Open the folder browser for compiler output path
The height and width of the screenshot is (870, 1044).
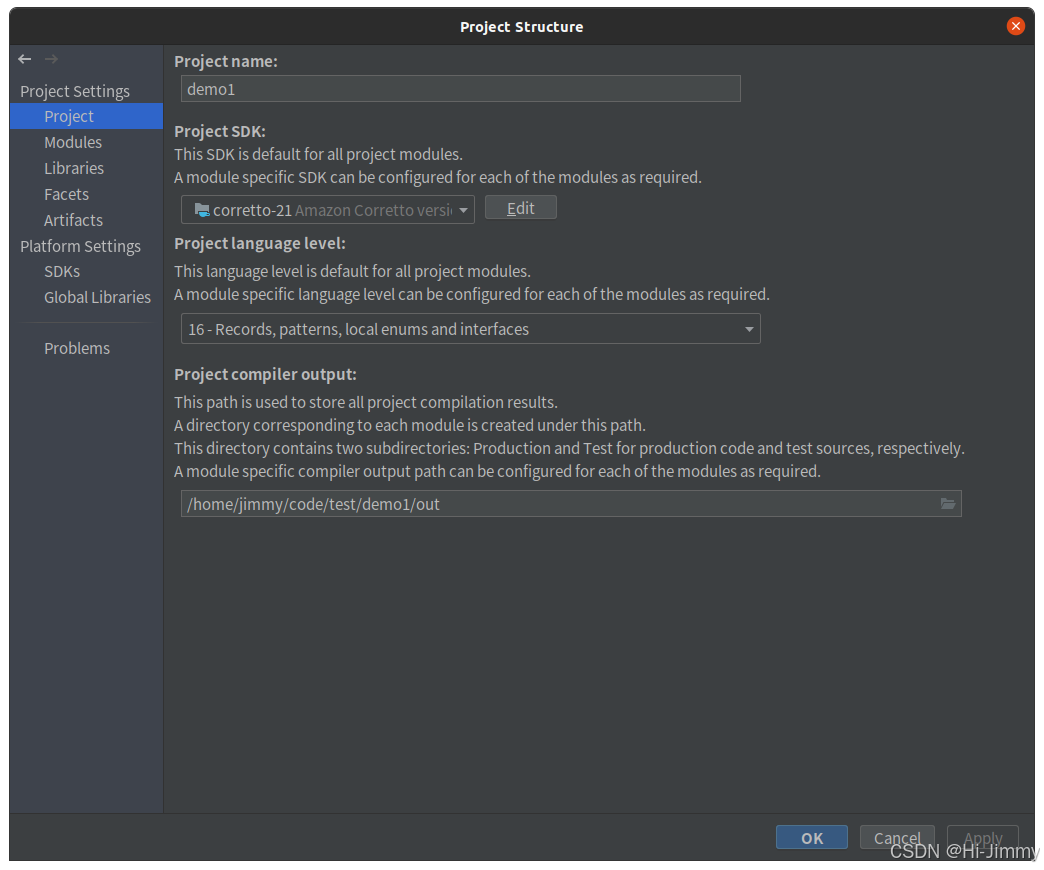pyautogui.click(x=947, y=504)
